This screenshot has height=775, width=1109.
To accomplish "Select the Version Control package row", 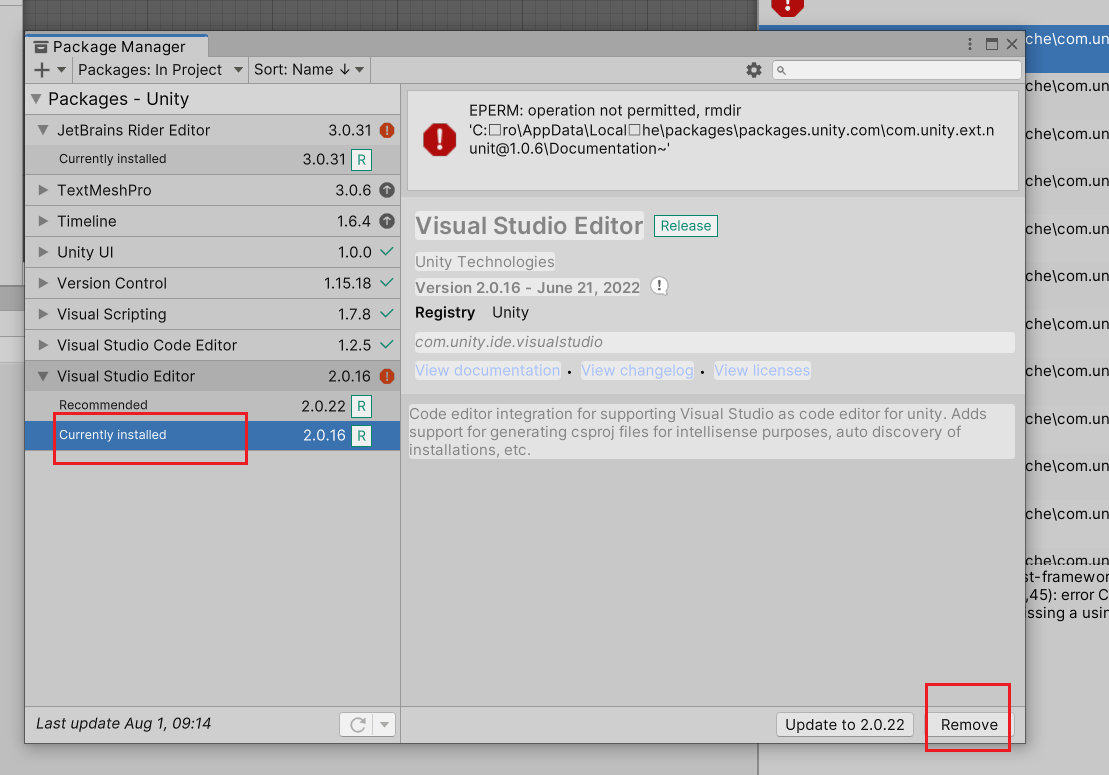I will (212, 283).
